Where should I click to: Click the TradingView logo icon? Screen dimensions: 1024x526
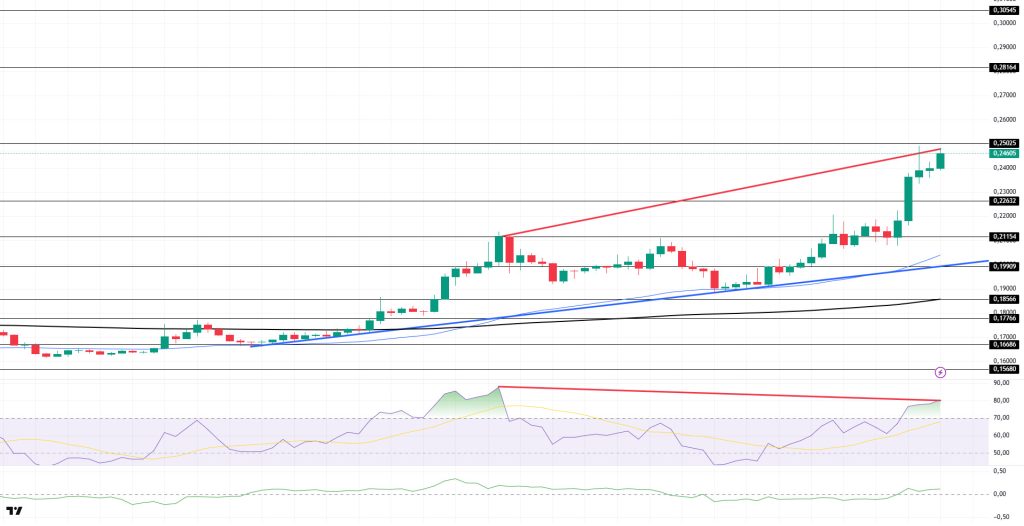coord(14,511)
